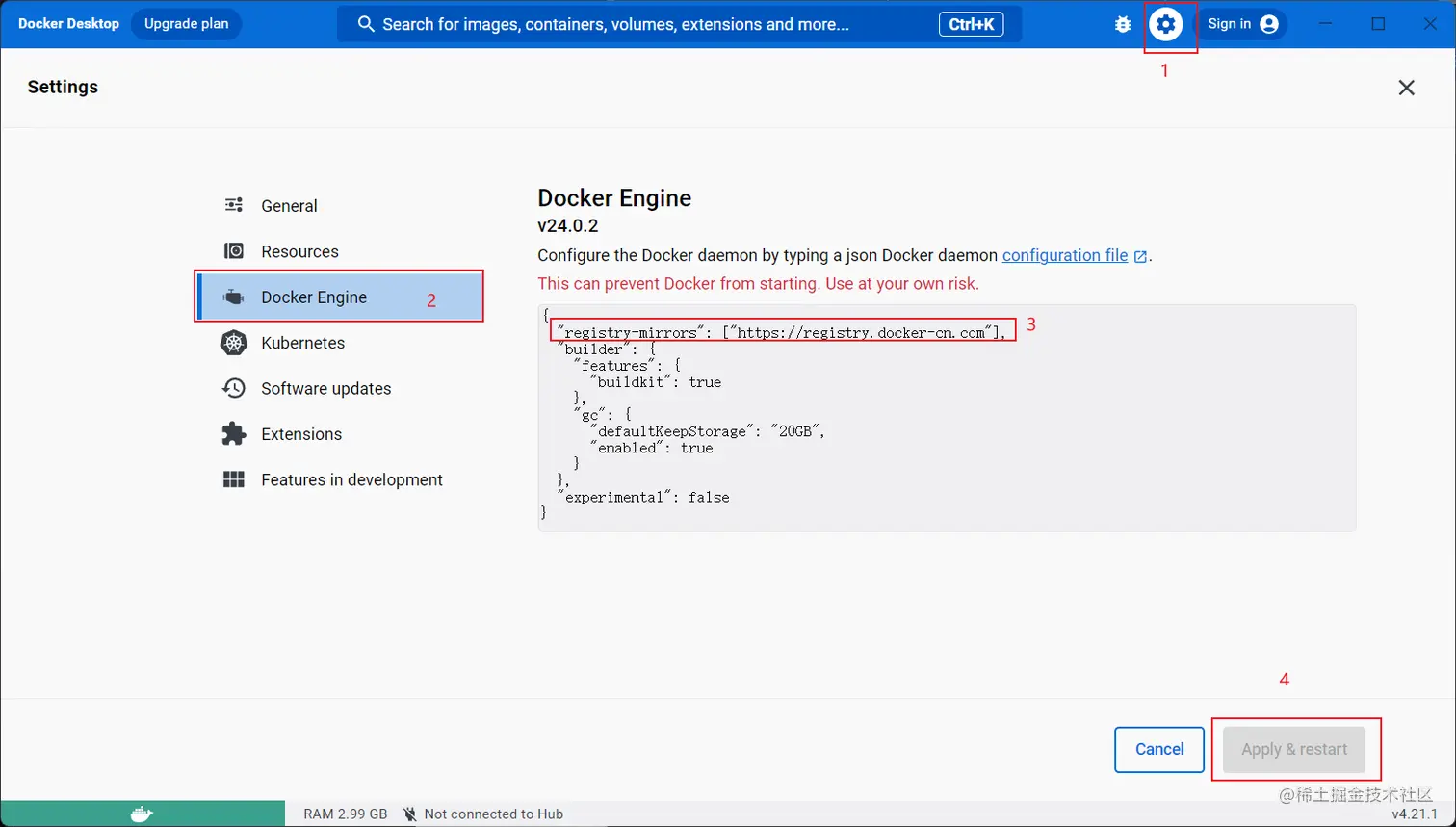Open the Kubernetes settings tab
The height and width of the screenshot is (827, 1456).
[340, 343]
